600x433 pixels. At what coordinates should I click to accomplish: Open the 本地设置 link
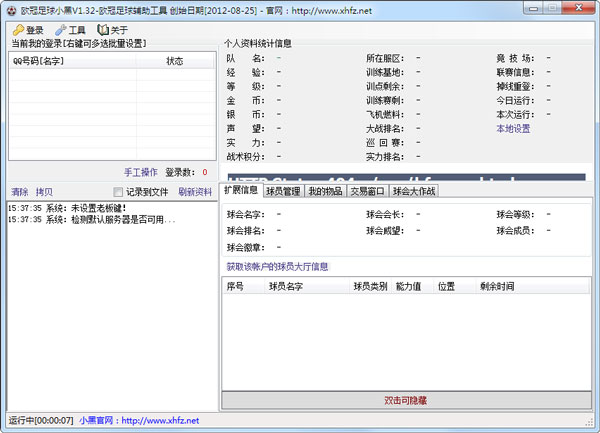[513, 129]
